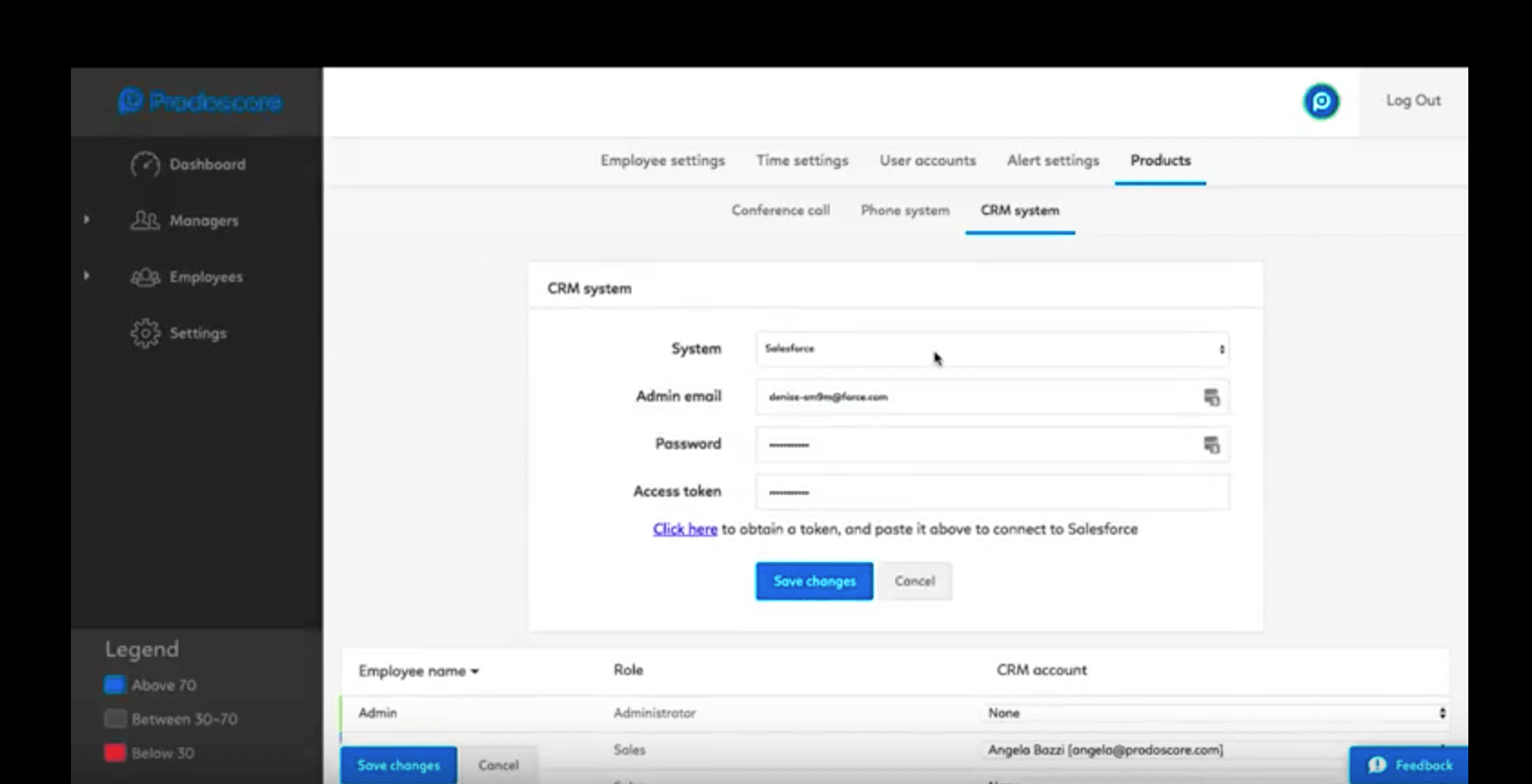The width and height of the screenshot is (1532, 784).
Task: Click the blue Above 70 legend swatch
Action: pyautogui.click(x=115, y=685)
